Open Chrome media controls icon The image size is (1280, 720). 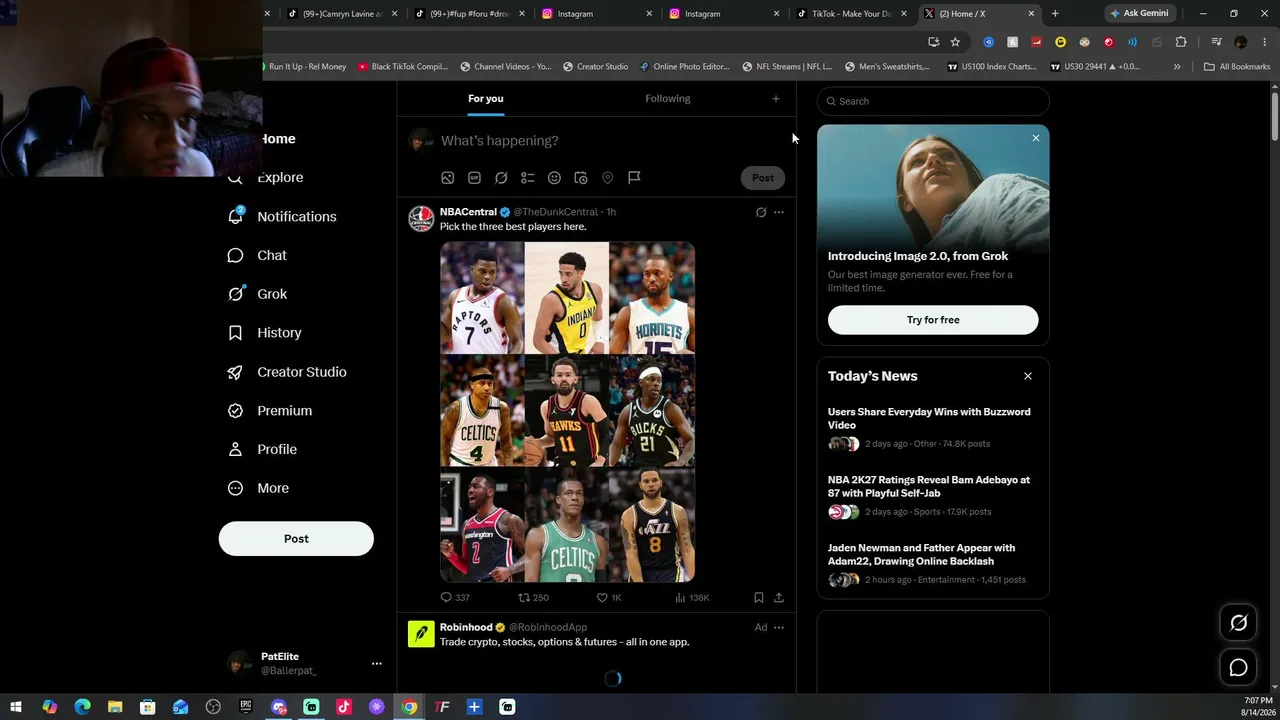[x=1216, y=42]
